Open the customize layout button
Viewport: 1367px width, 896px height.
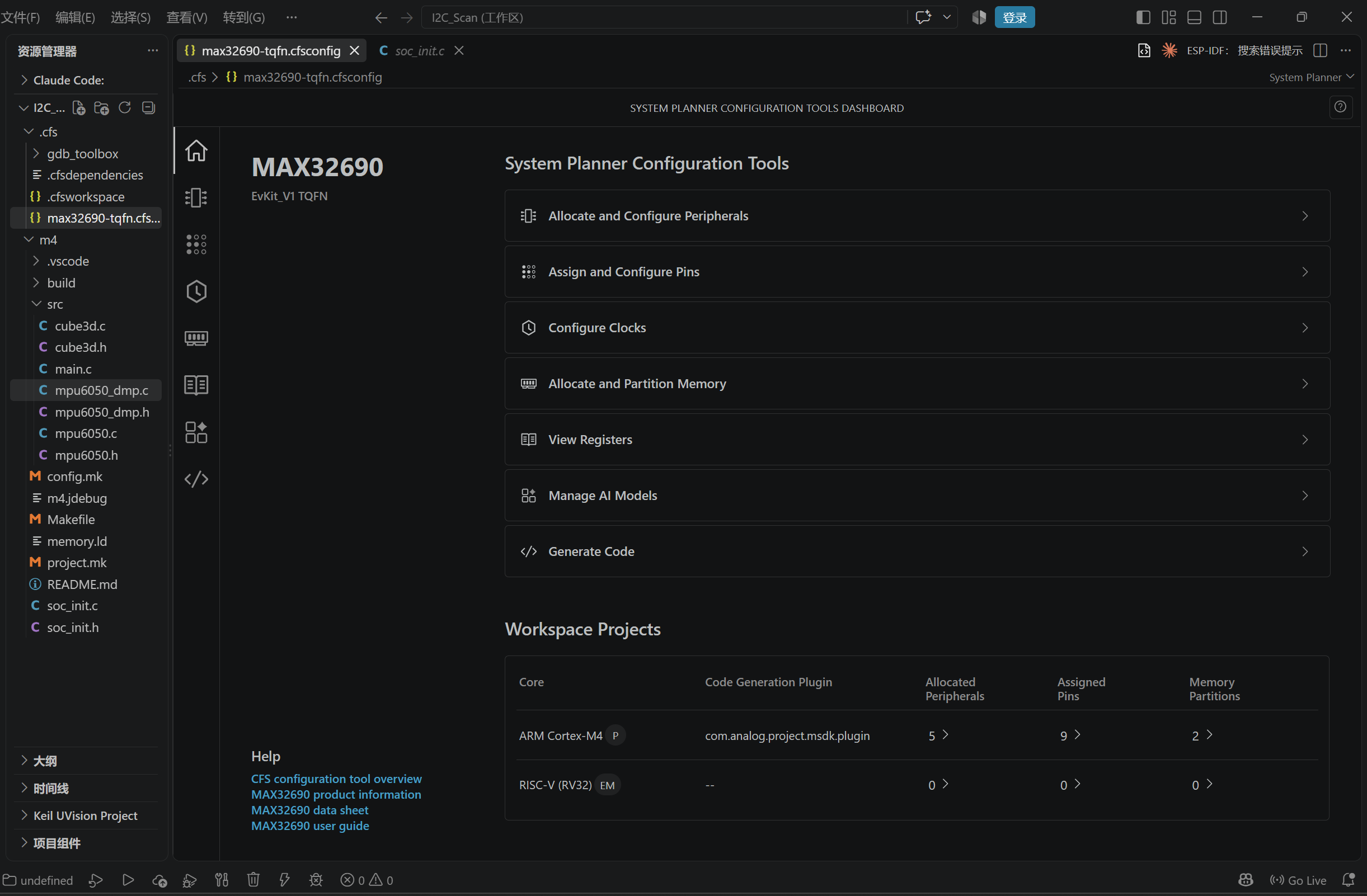coord(1169,17)
